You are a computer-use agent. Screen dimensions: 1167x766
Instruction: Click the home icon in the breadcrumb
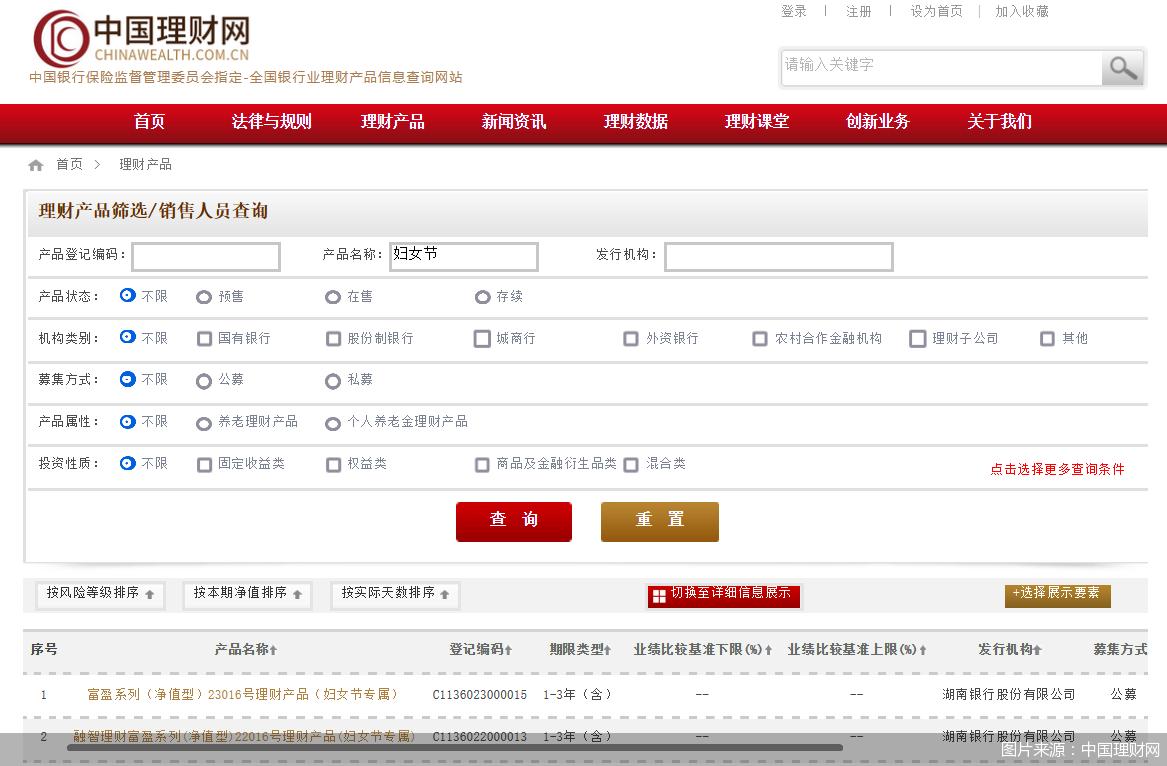point(35,164)
